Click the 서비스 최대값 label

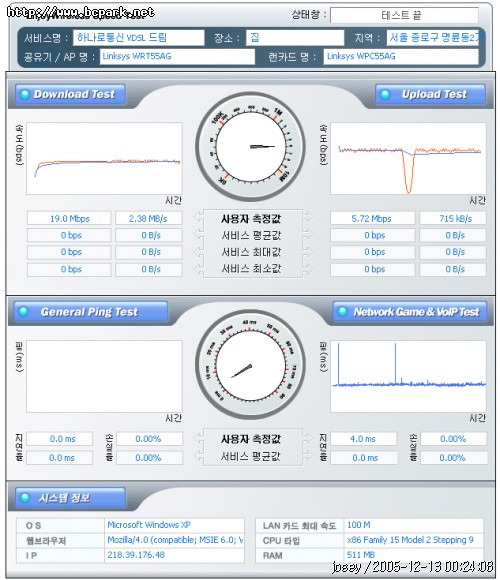point(251,252)
